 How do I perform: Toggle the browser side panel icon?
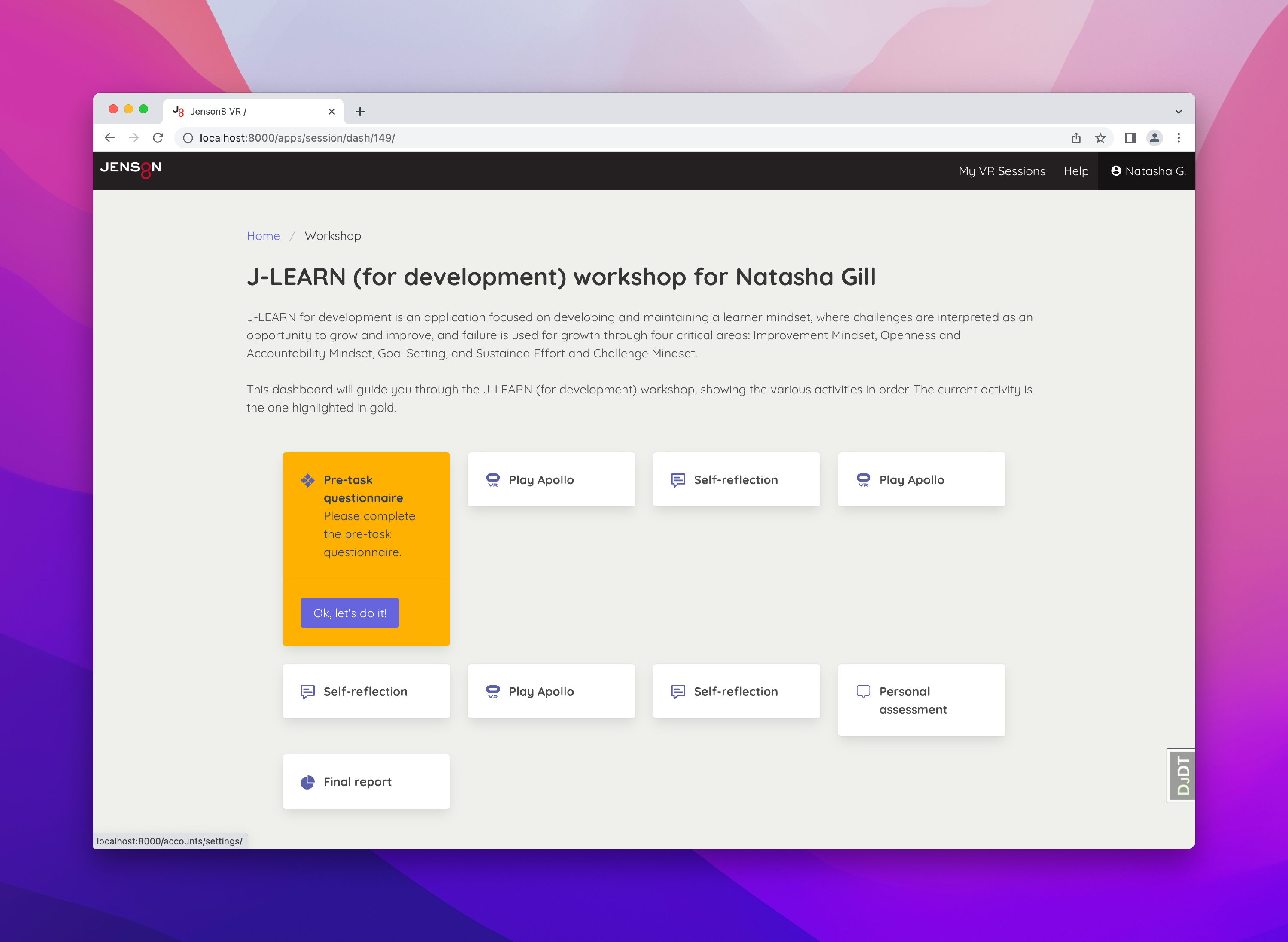1130,138
